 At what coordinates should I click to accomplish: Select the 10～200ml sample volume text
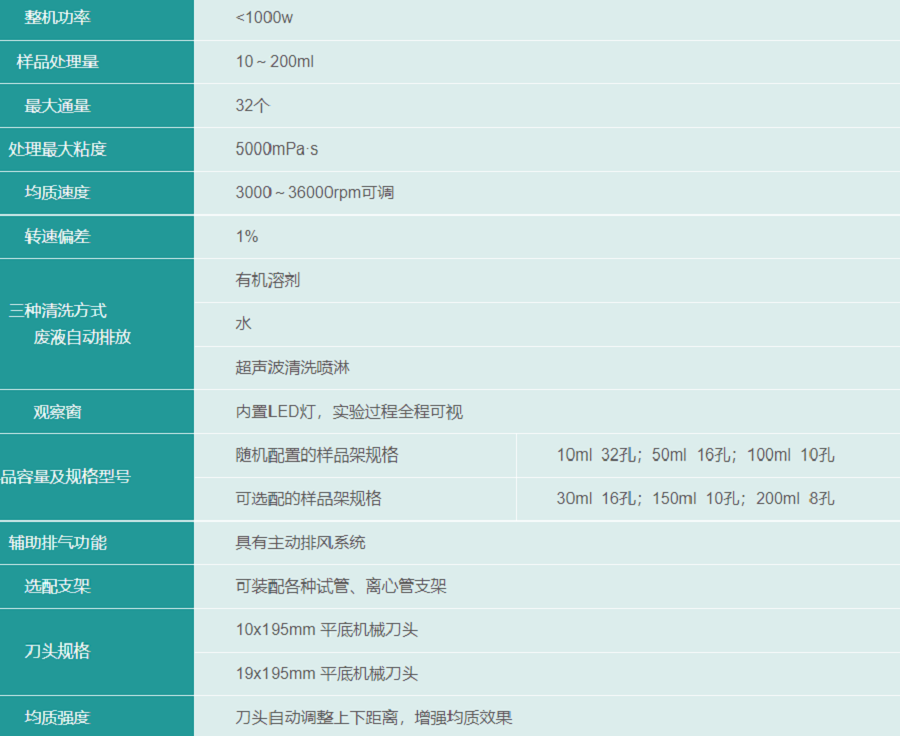(275, 62)
